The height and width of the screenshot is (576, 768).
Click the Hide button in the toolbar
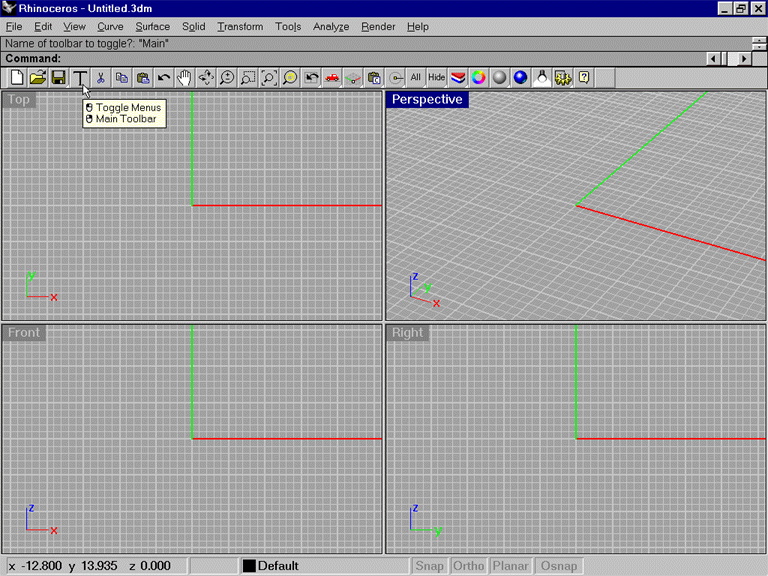(x=437, y=77)
